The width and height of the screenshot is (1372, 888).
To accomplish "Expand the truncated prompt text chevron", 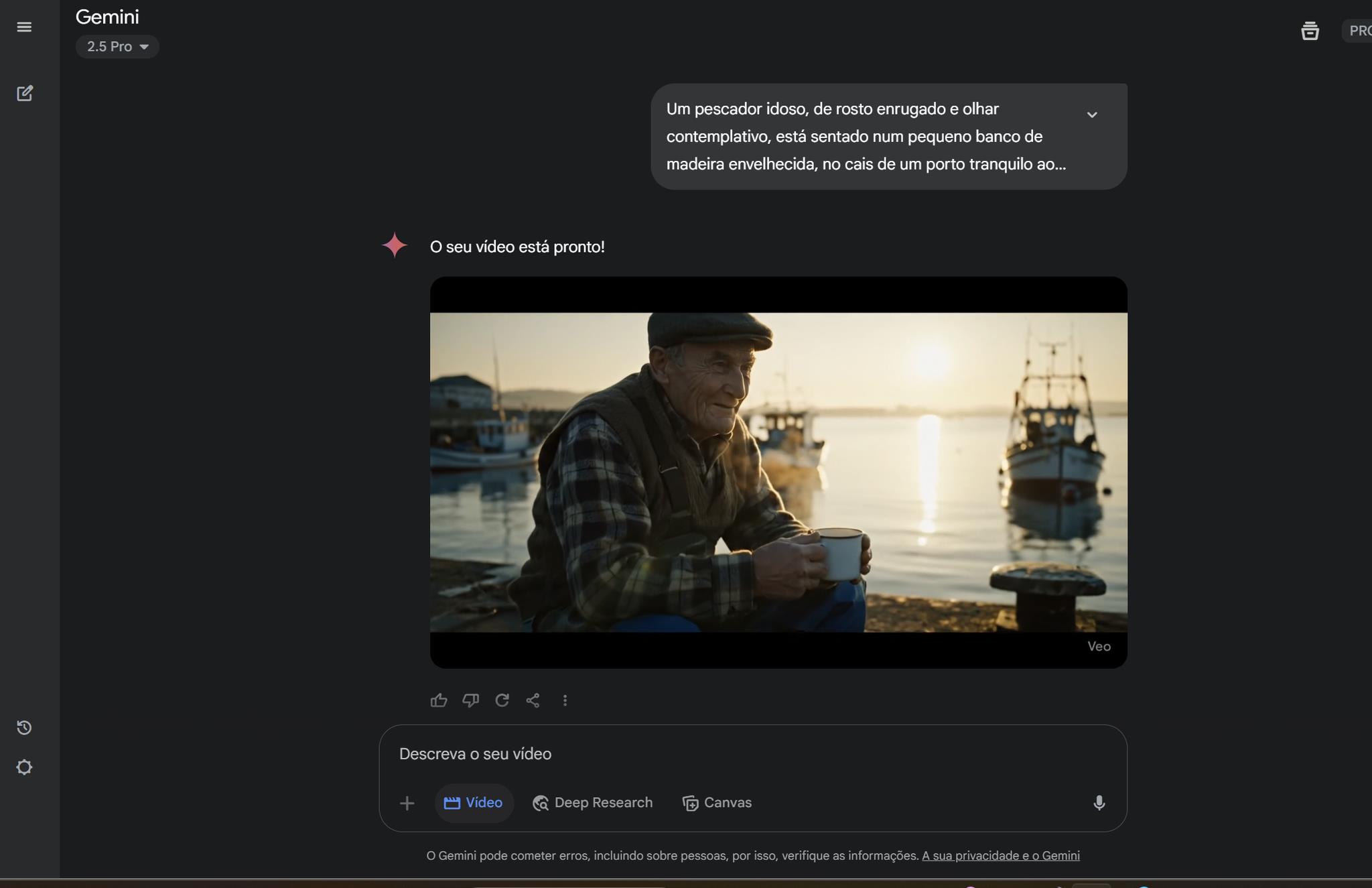I will (1092, 115).
